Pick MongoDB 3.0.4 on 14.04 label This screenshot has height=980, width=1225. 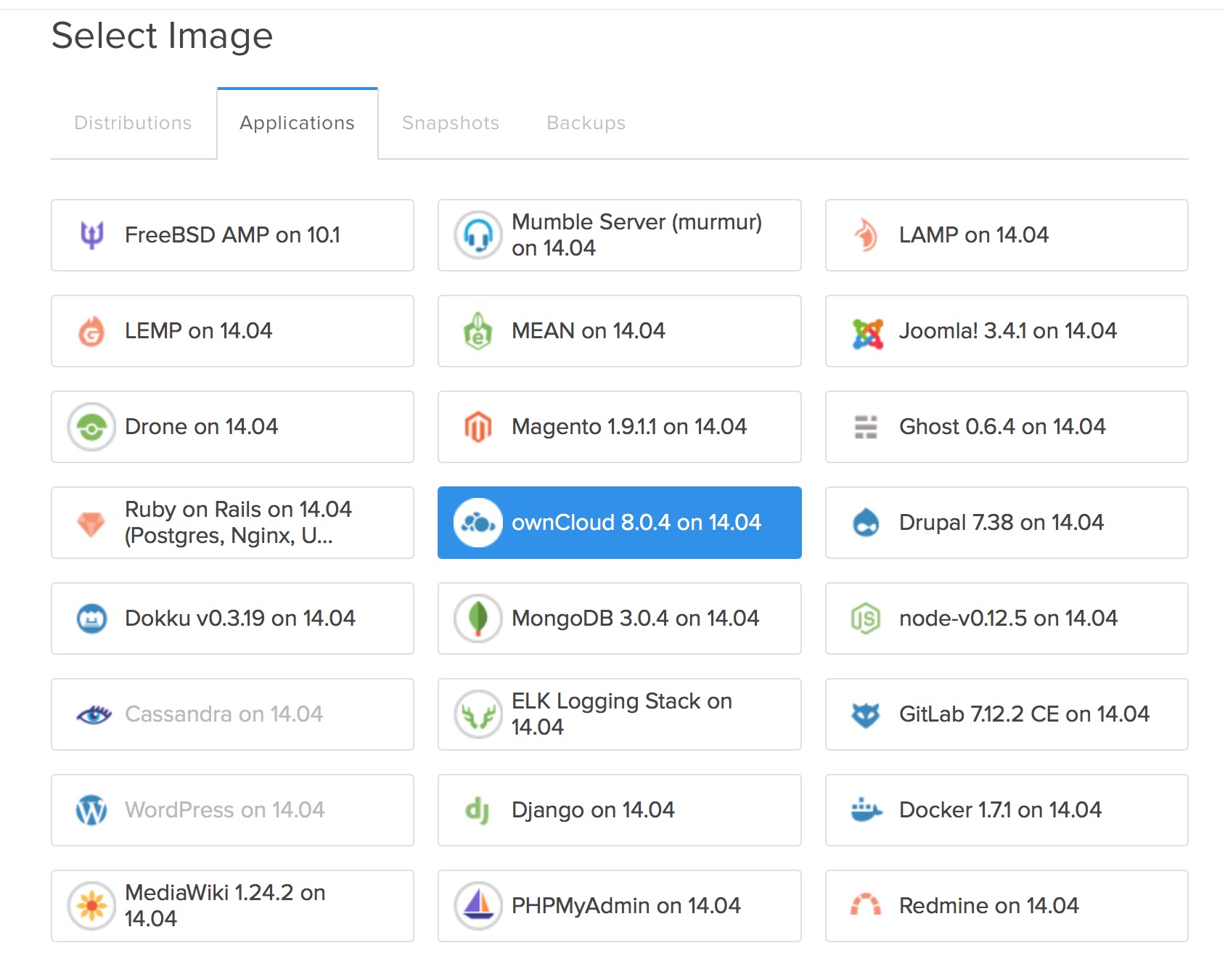coord(636,618)
